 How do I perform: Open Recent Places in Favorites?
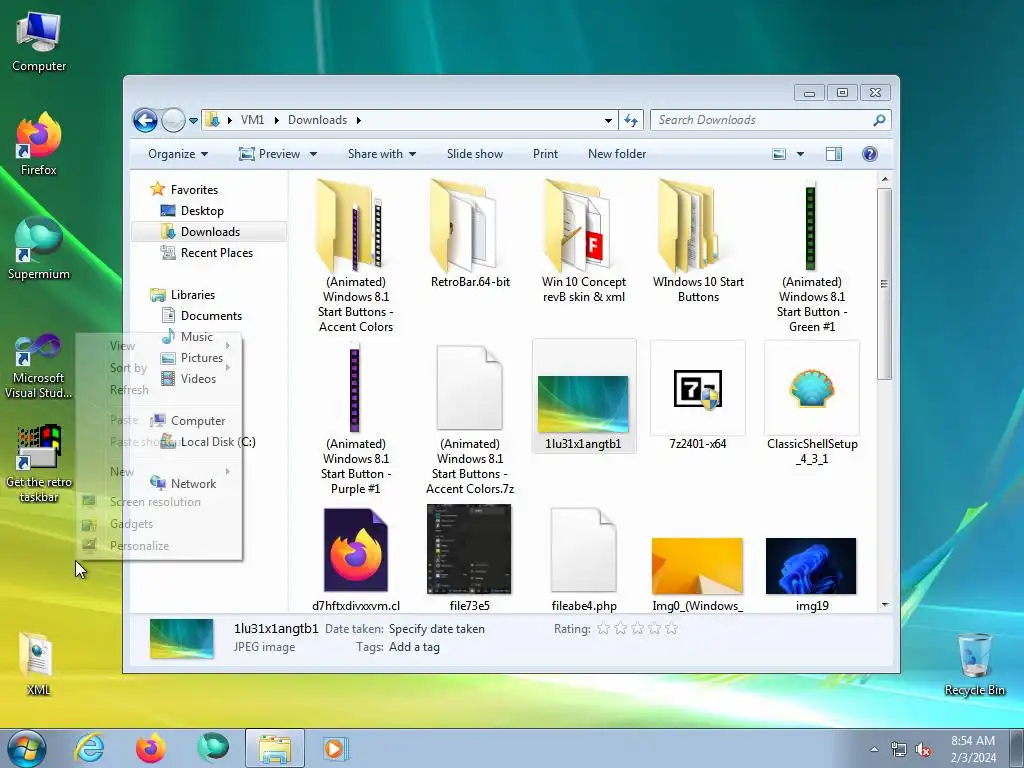pos(207,253)
